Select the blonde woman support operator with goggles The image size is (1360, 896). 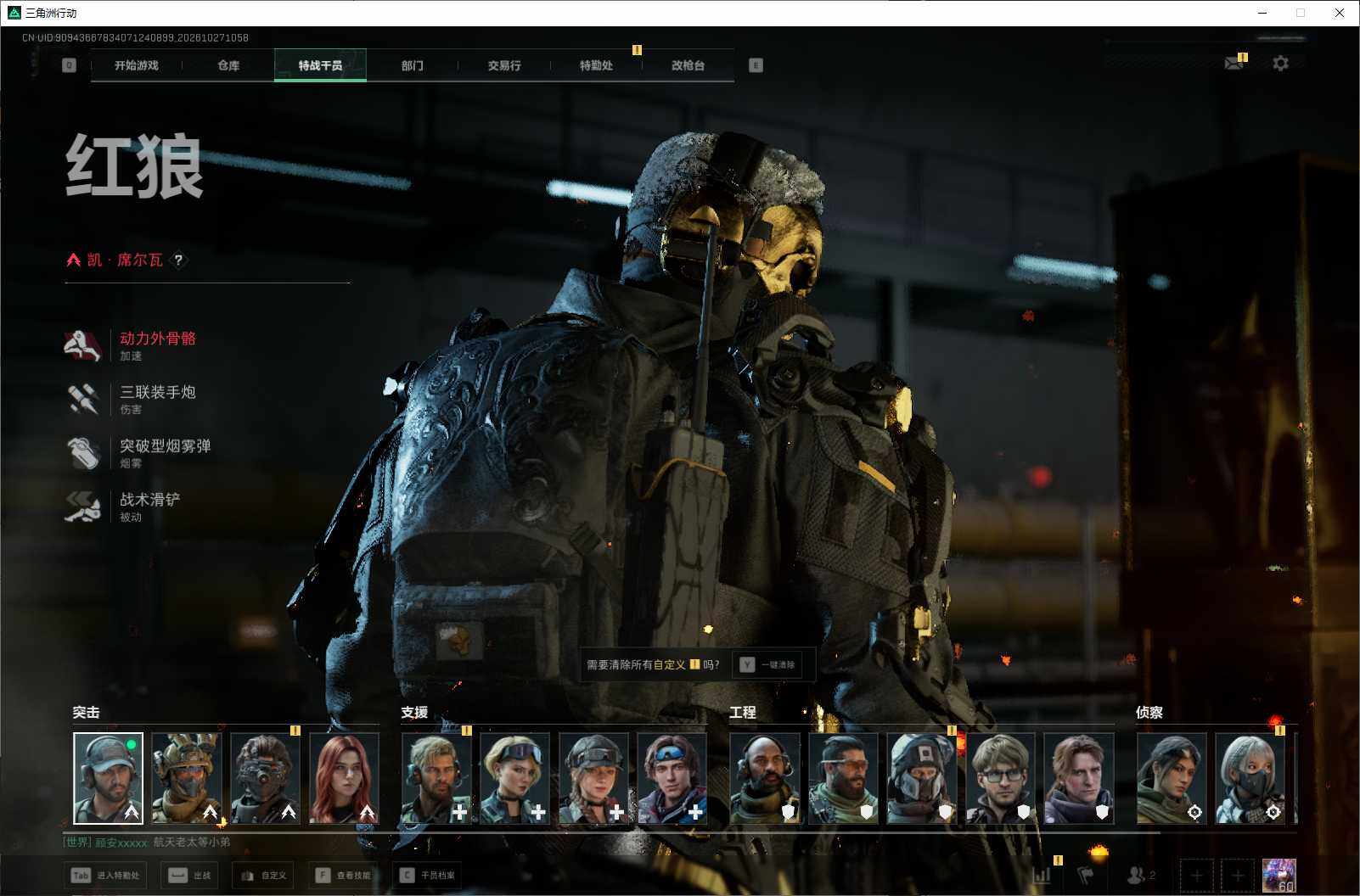tap(514, 778)
